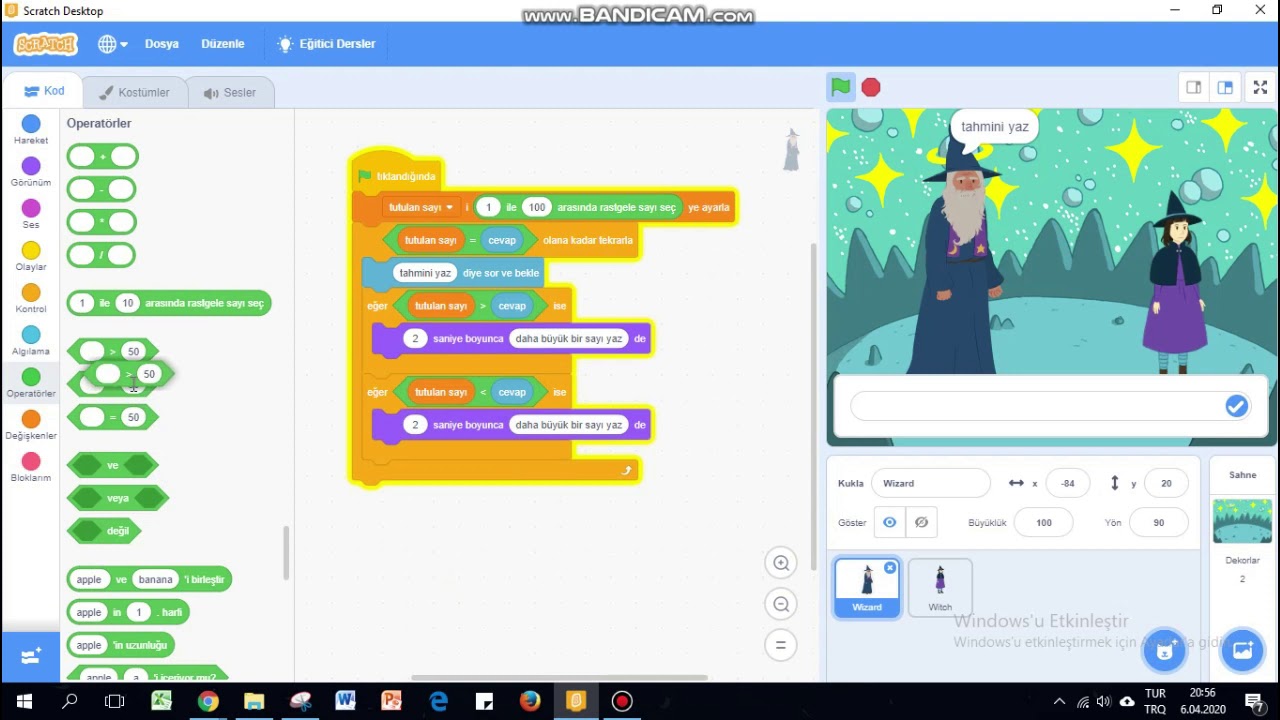Screen dimensions: 1280x720
Task: Select the Operatörler block category
Action: (31, 382)
